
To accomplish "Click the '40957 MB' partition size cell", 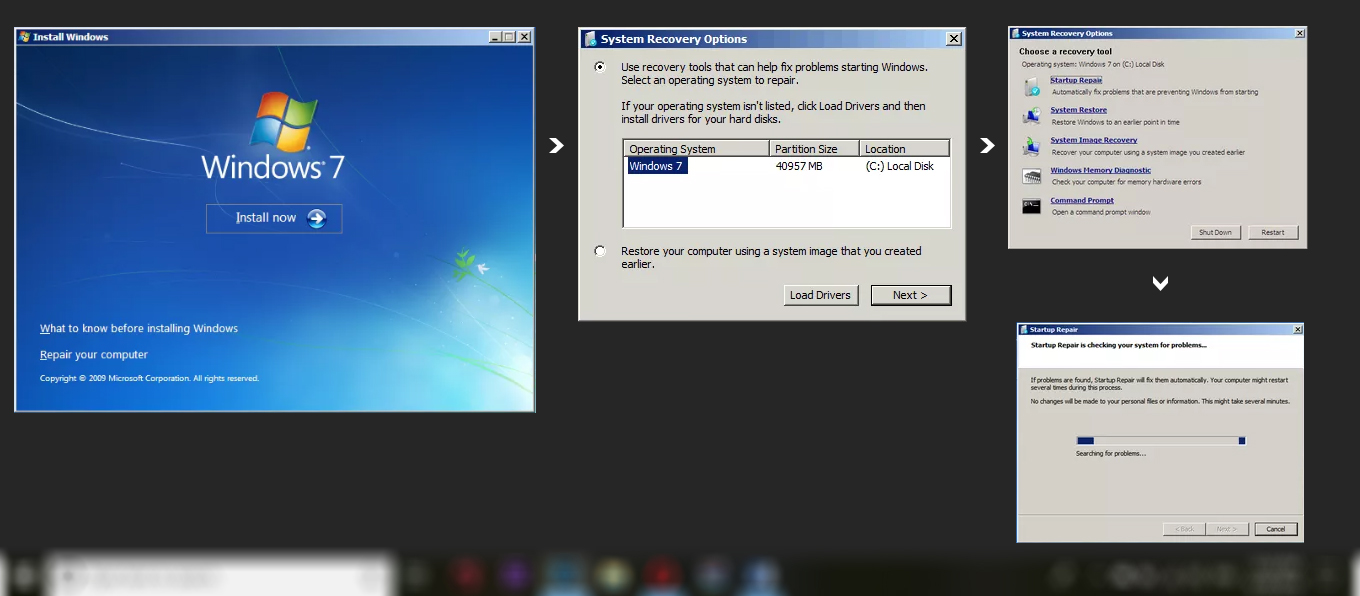I will 799,166.
